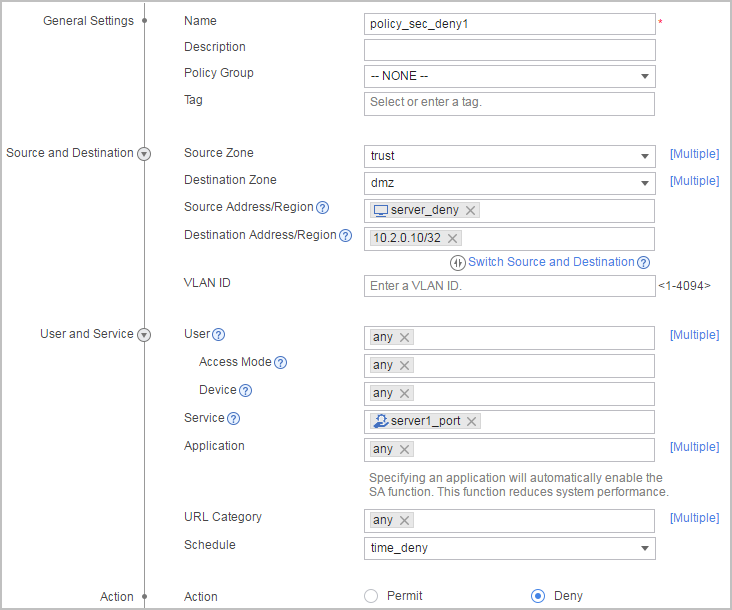Screen dimensions: 732x610
Task: Select the Deny action radio button
Action: pos(538,596)
